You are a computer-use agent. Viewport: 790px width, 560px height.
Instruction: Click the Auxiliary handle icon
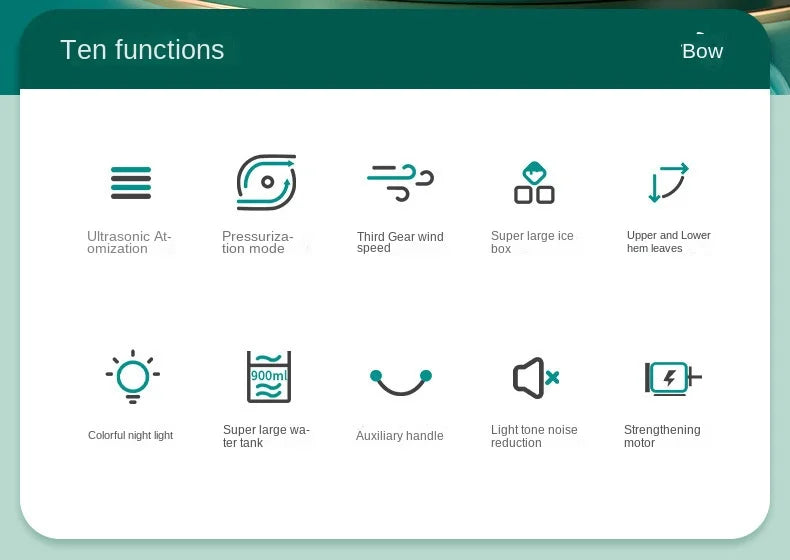400,382
